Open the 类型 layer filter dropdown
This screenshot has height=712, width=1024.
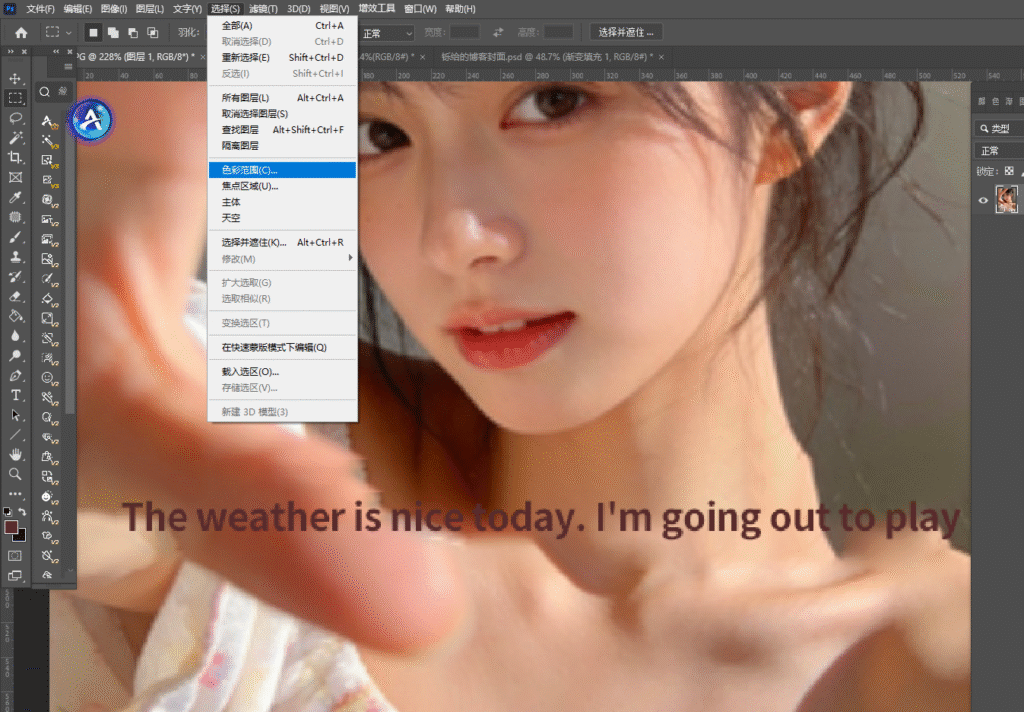pyautogui.click(x=1000, y=129)
